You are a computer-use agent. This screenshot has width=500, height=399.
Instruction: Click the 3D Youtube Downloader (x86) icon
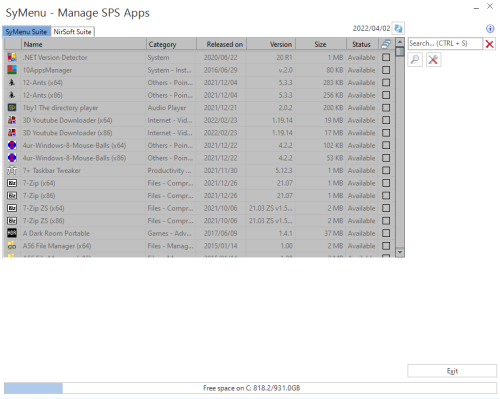[12, 133]
